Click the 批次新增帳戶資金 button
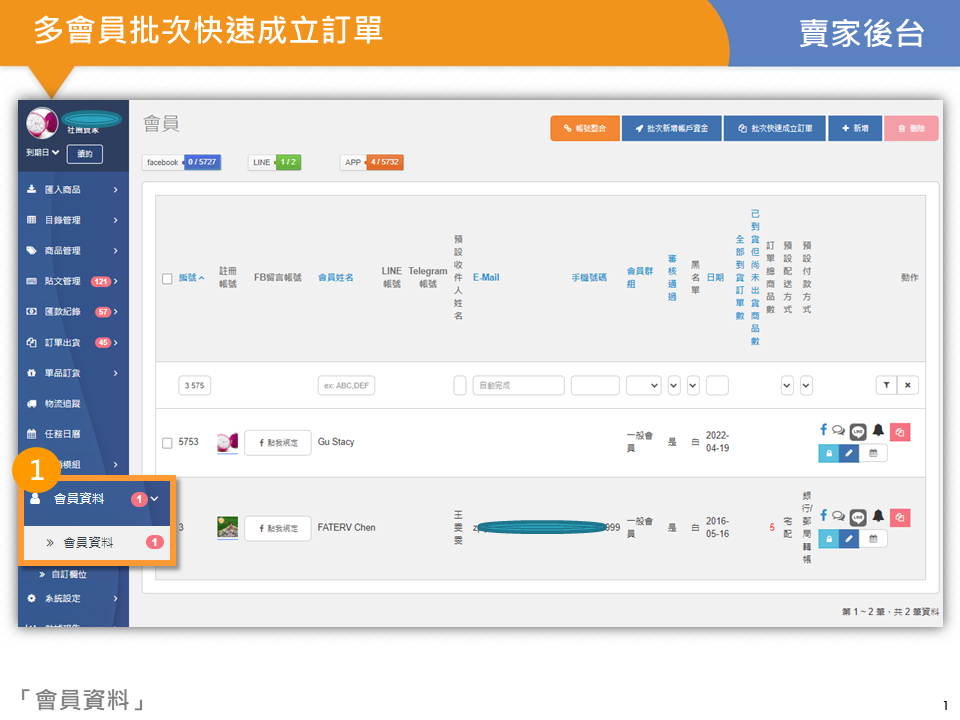960x720 pixels. [670, 128]
